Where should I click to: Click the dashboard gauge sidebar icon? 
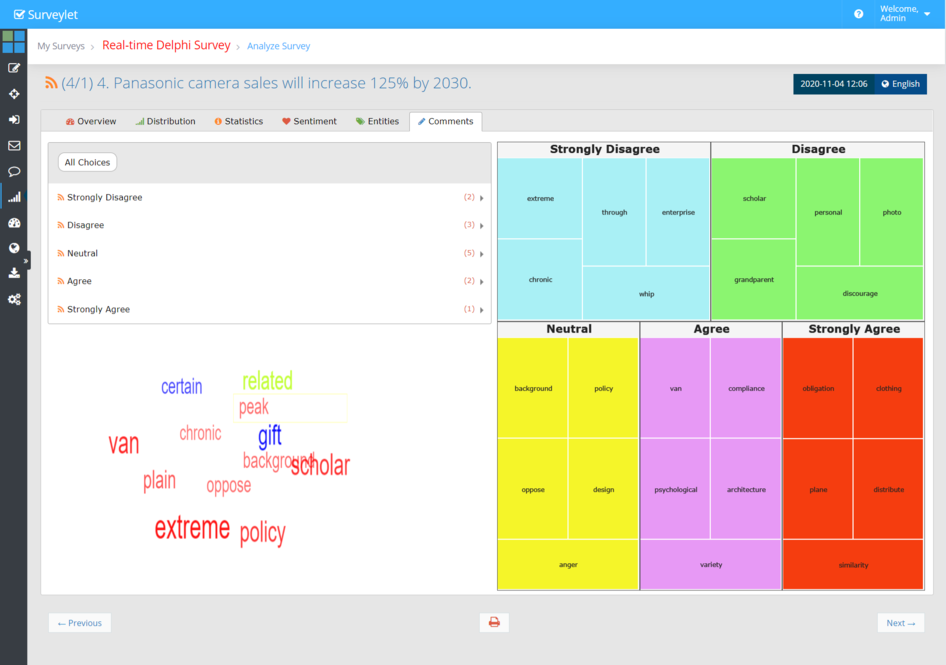point(14,223)
